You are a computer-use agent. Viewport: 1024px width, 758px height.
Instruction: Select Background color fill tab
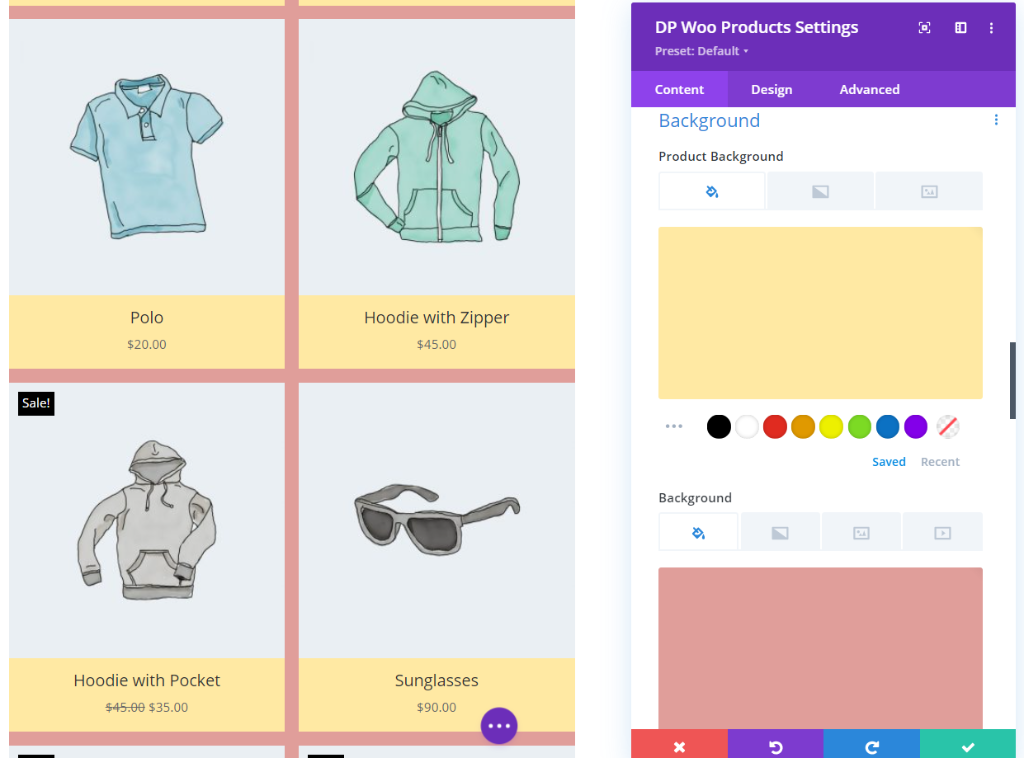[698, 532]
